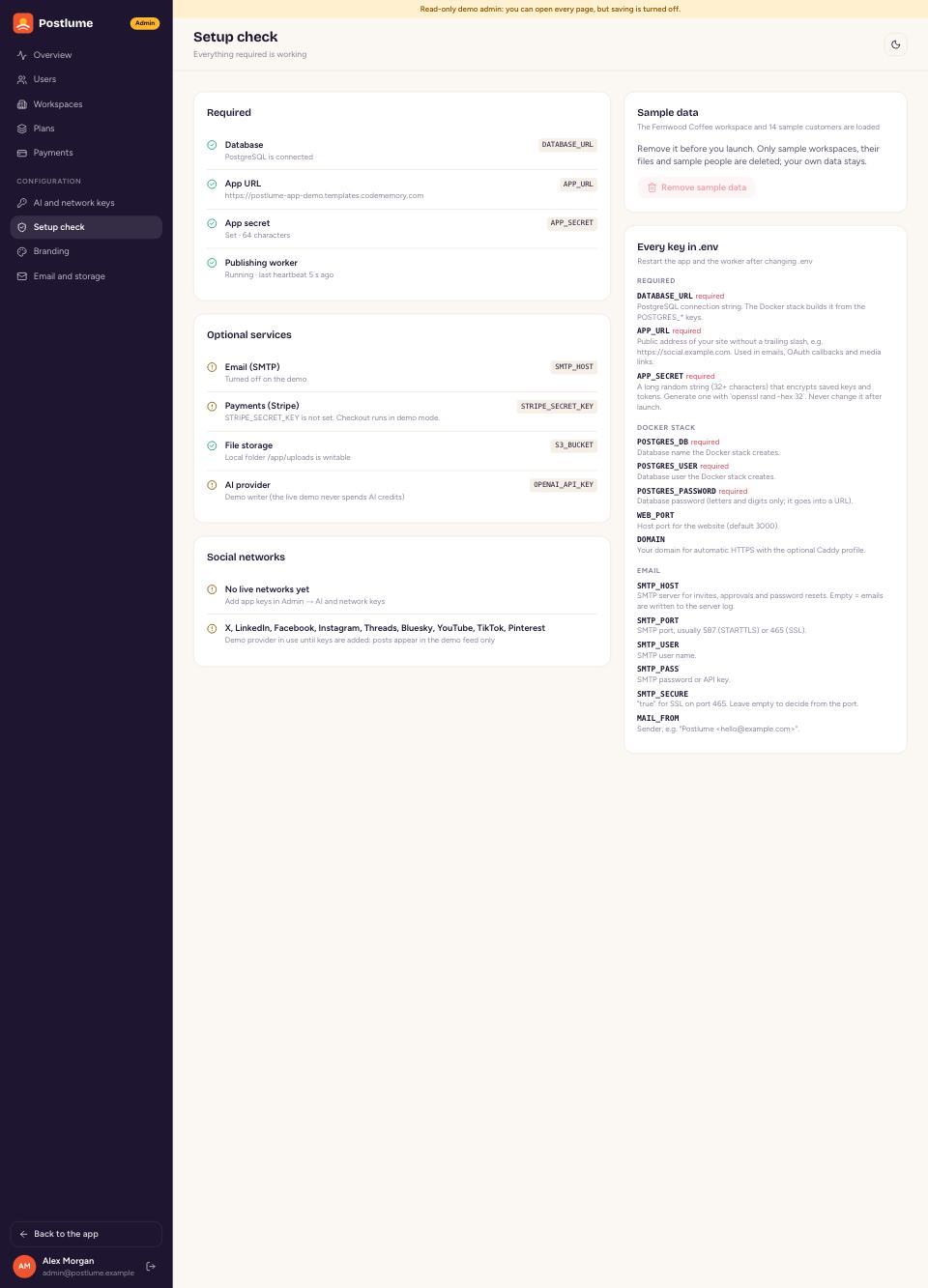This screenshot has width=928, height=1288.
Task: Toggle dark mode with the moon icon
Action: (x=895, y=44)
